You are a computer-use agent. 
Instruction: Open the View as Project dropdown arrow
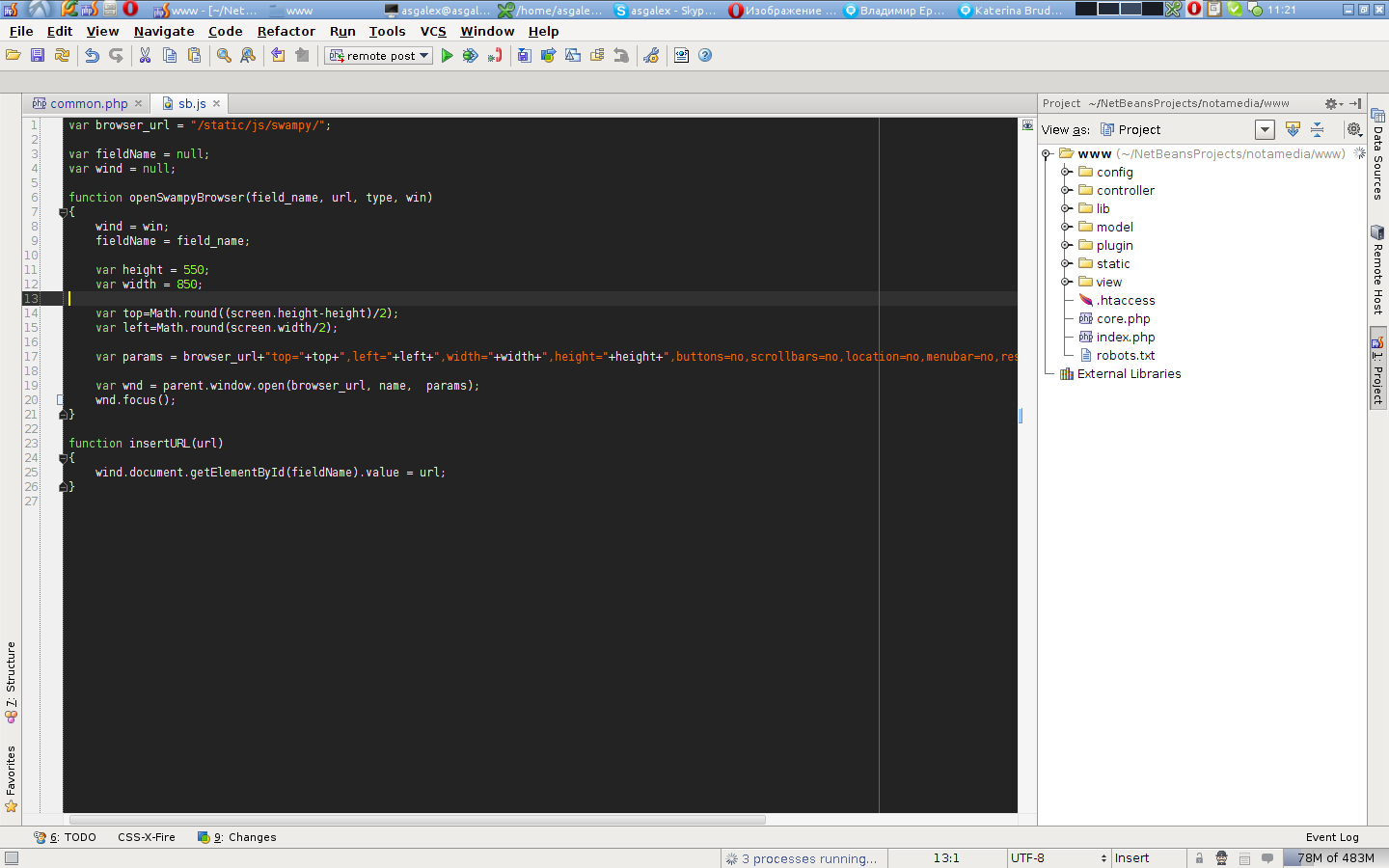point(1265,129)
